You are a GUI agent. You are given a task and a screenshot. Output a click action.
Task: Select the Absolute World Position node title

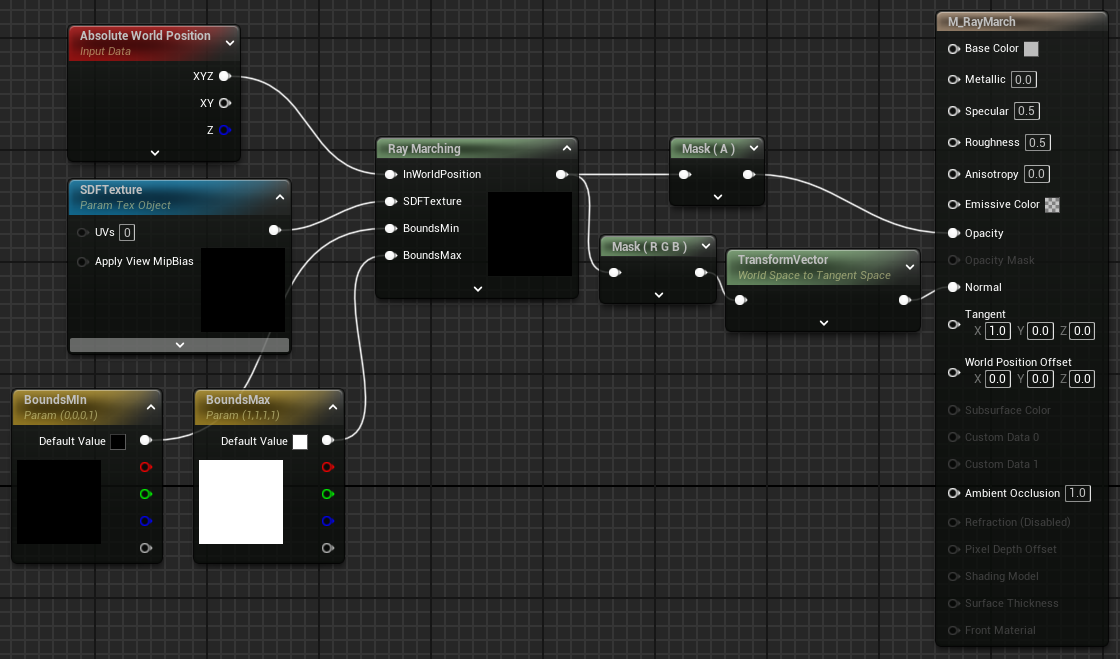coord(145,36)
